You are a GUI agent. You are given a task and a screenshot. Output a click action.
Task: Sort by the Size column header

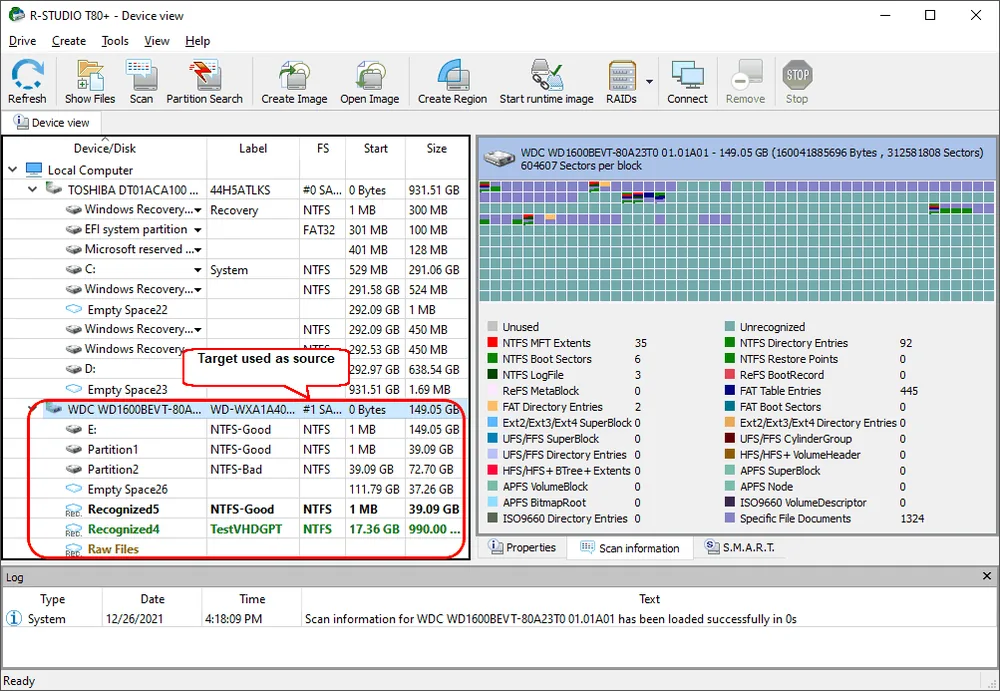[x=437, y=148]
